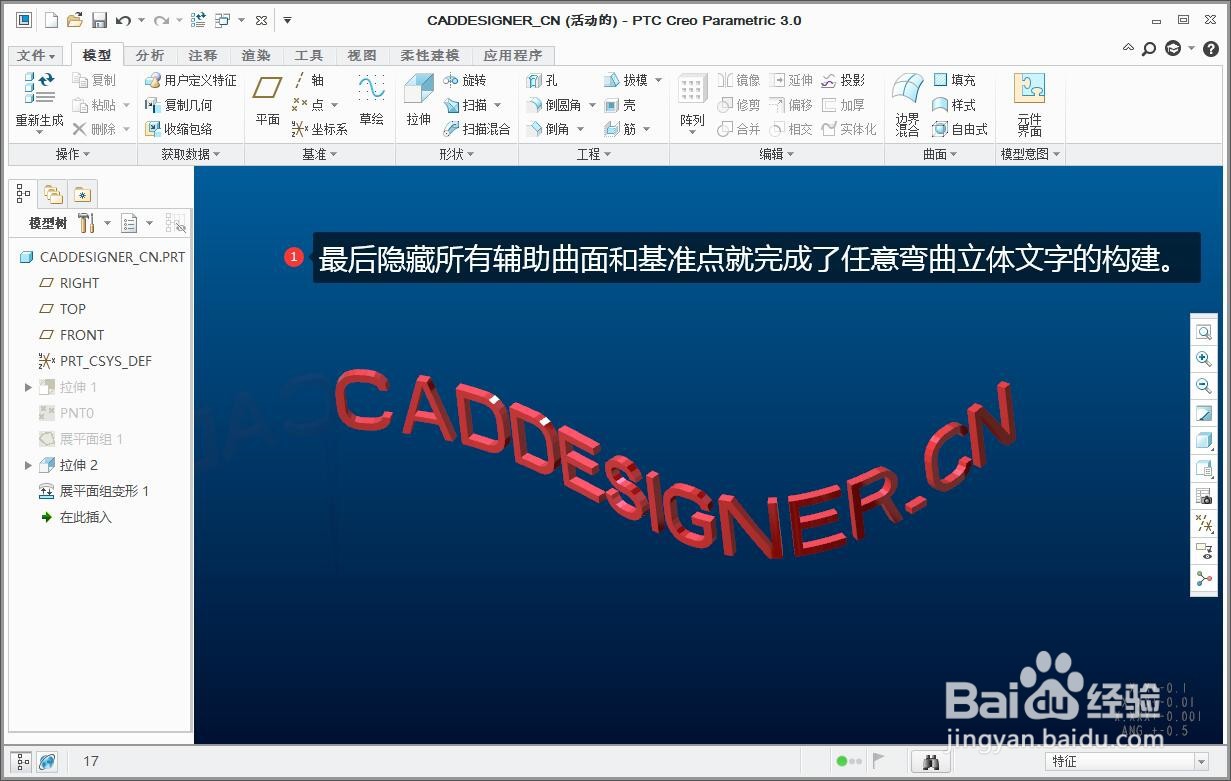Open the 形状 group dropdown
The image size is (1231, 781).
point(457,154)
